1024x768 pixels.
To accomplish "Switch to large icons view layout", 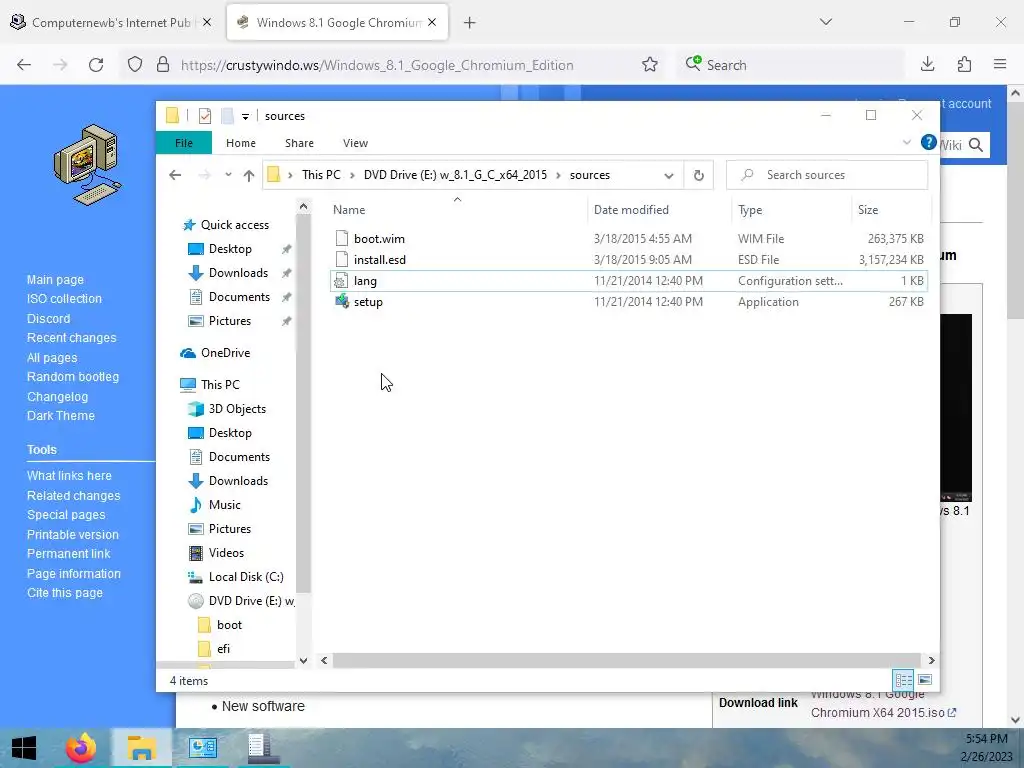I will 925,680.
